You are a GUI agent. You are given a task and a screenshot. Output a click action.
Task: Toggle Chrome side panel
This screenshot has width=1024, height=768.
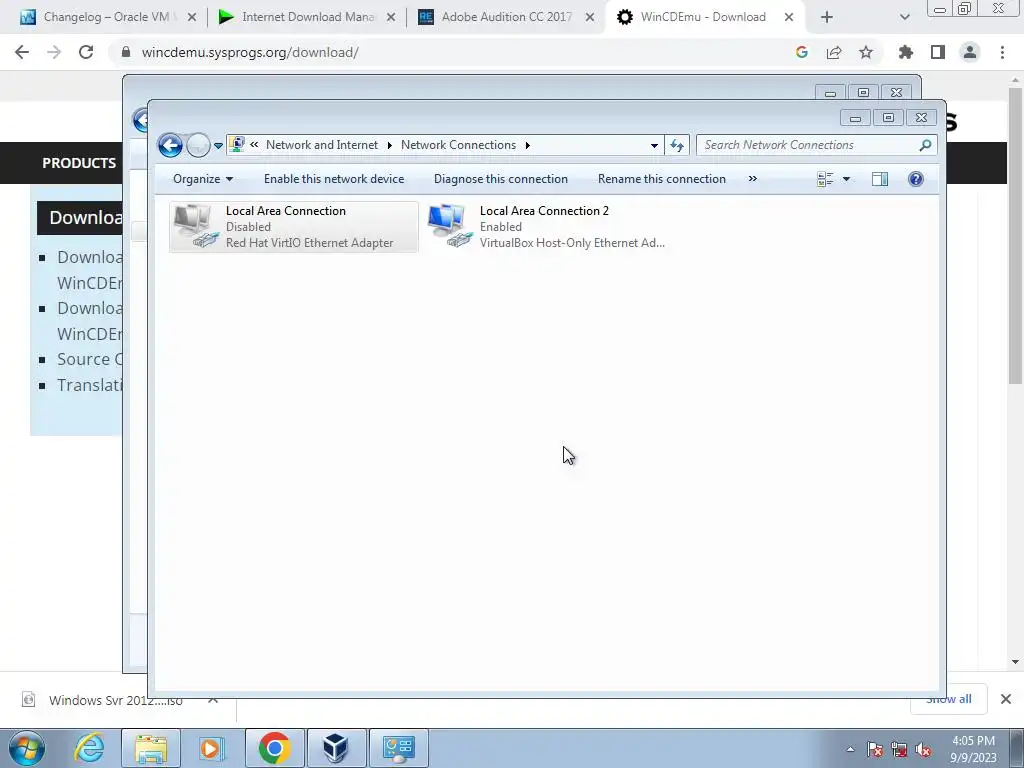(x=938, y=52)
